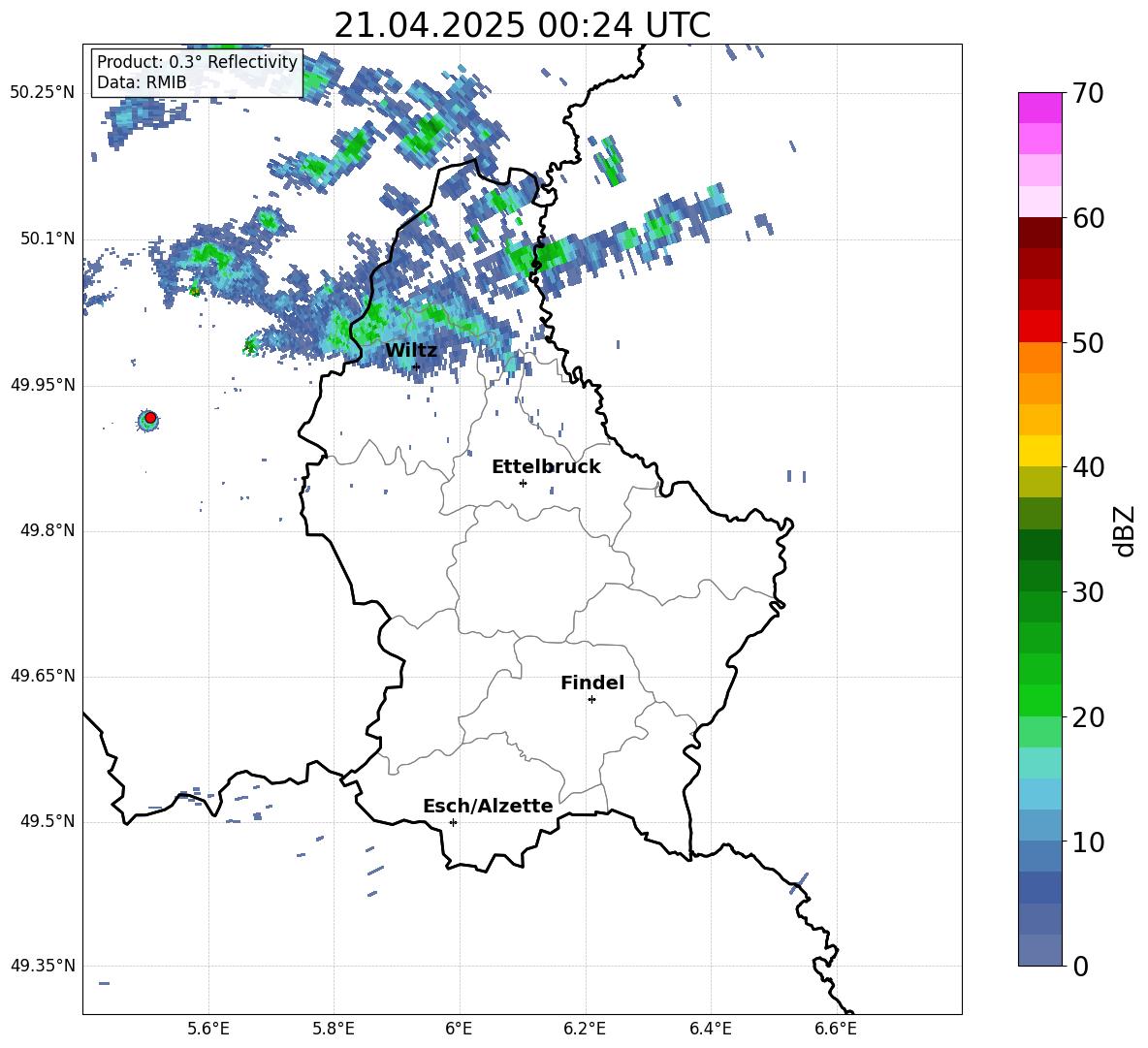Click the 50.1°N latitude label
The image size is (1148, 1048).
(48, 239)
